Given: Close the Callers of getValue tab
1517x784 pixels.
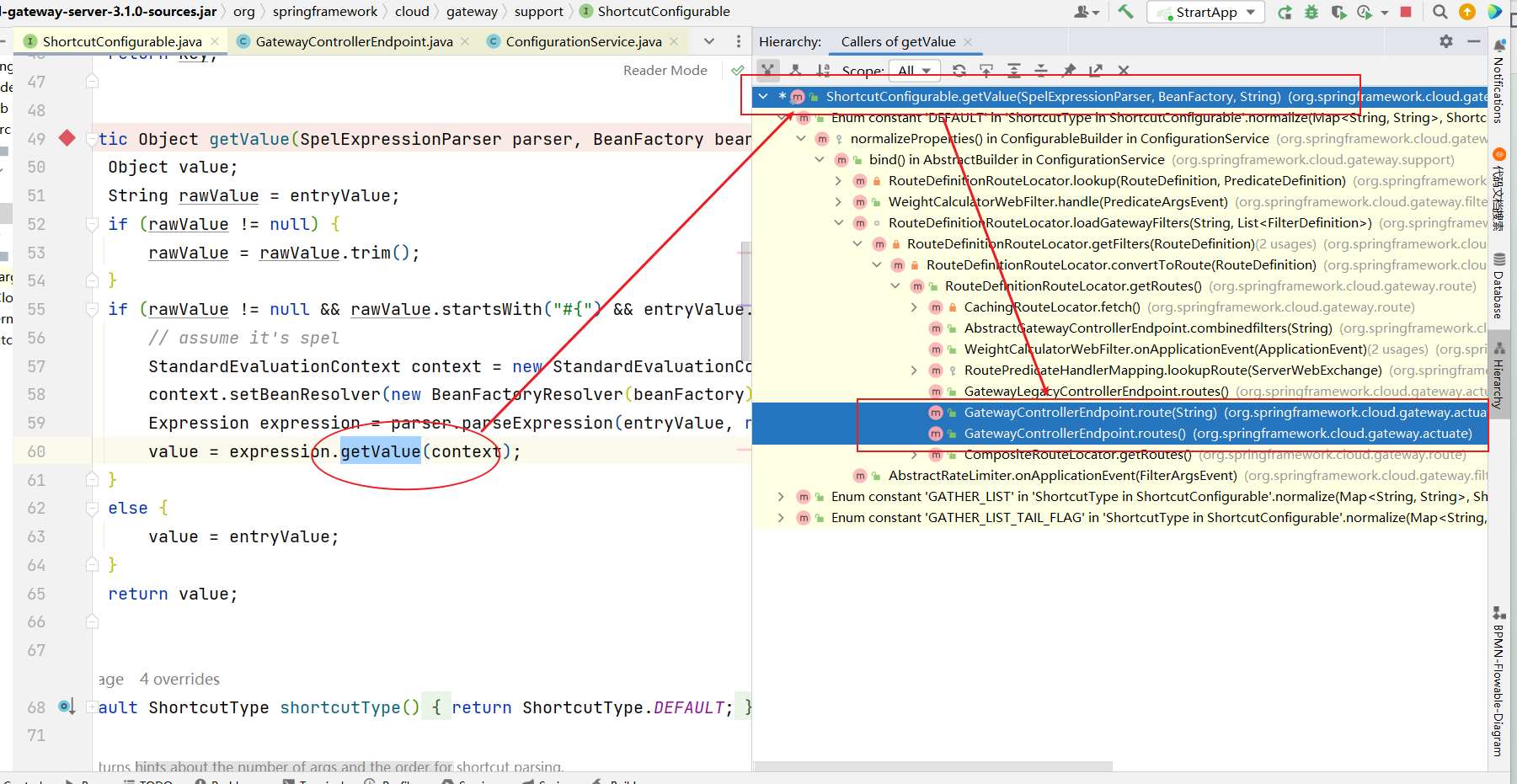Looking at the screenshot, I should coord(968,41).
